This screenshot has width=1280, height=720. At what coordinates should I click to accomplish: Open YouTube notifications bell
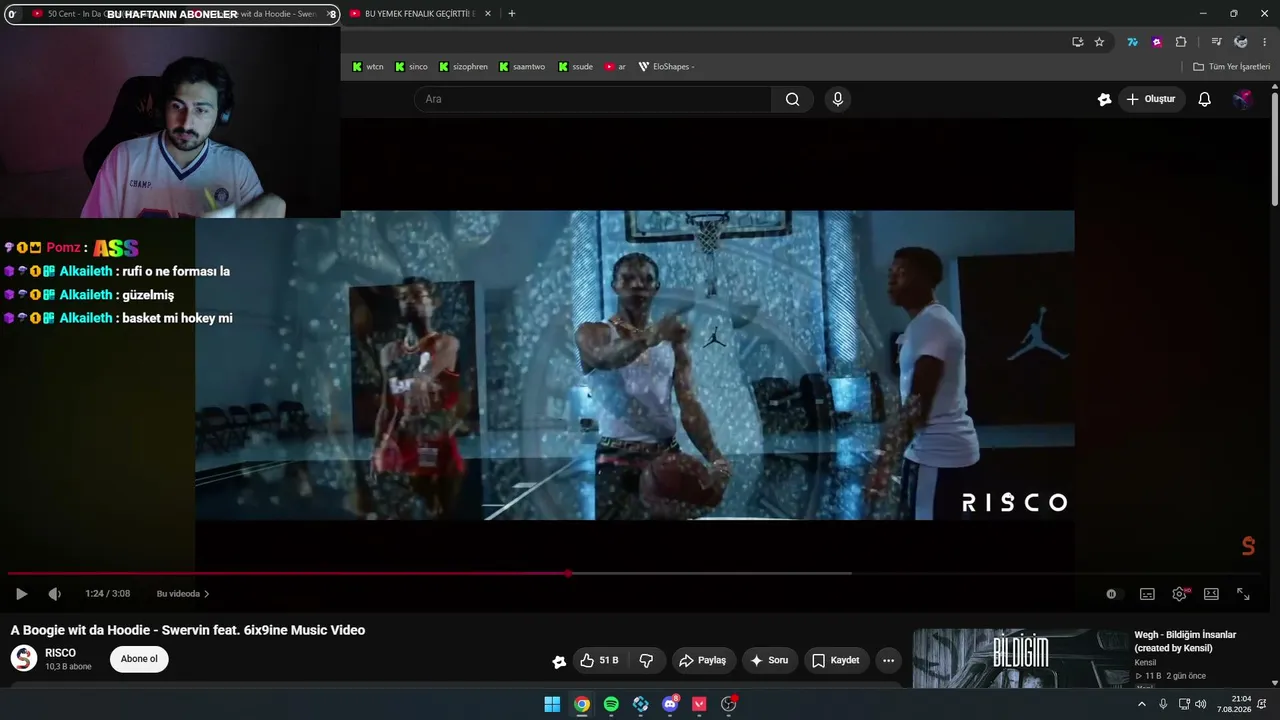click(1205, 99)
